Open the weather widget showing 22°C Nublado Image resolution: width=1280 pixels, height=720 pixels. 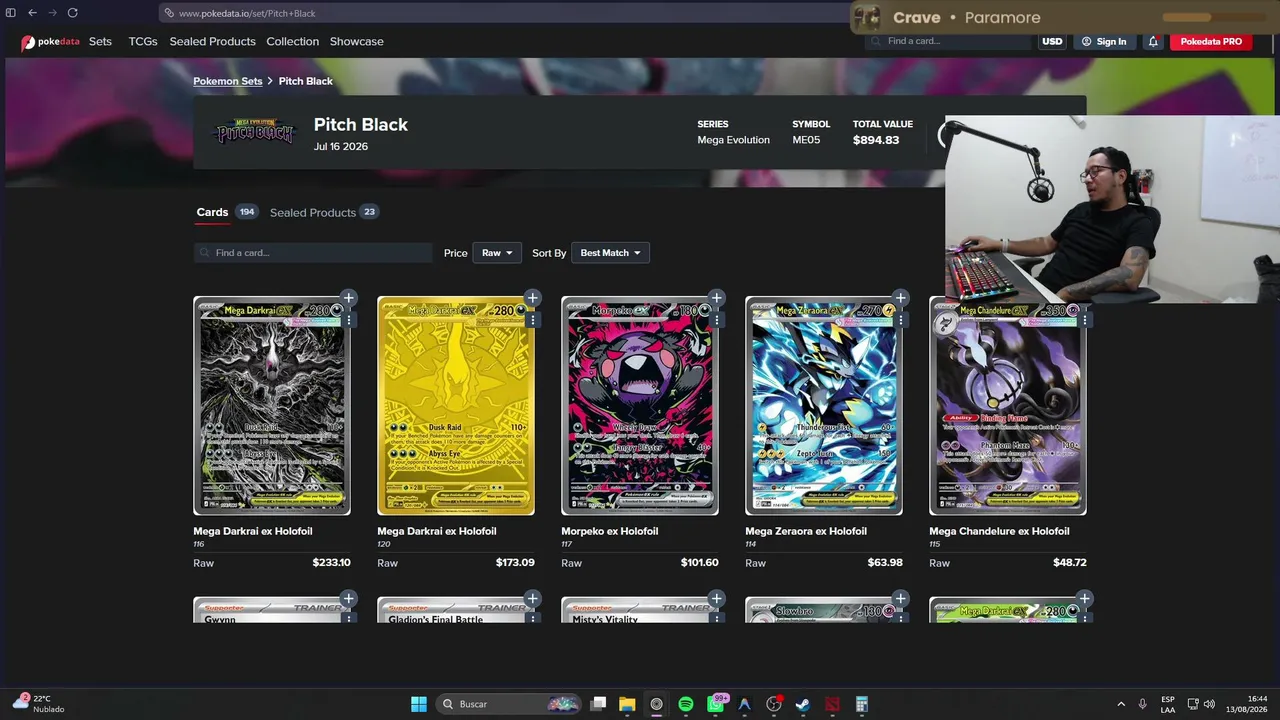(x=37, y=704)
